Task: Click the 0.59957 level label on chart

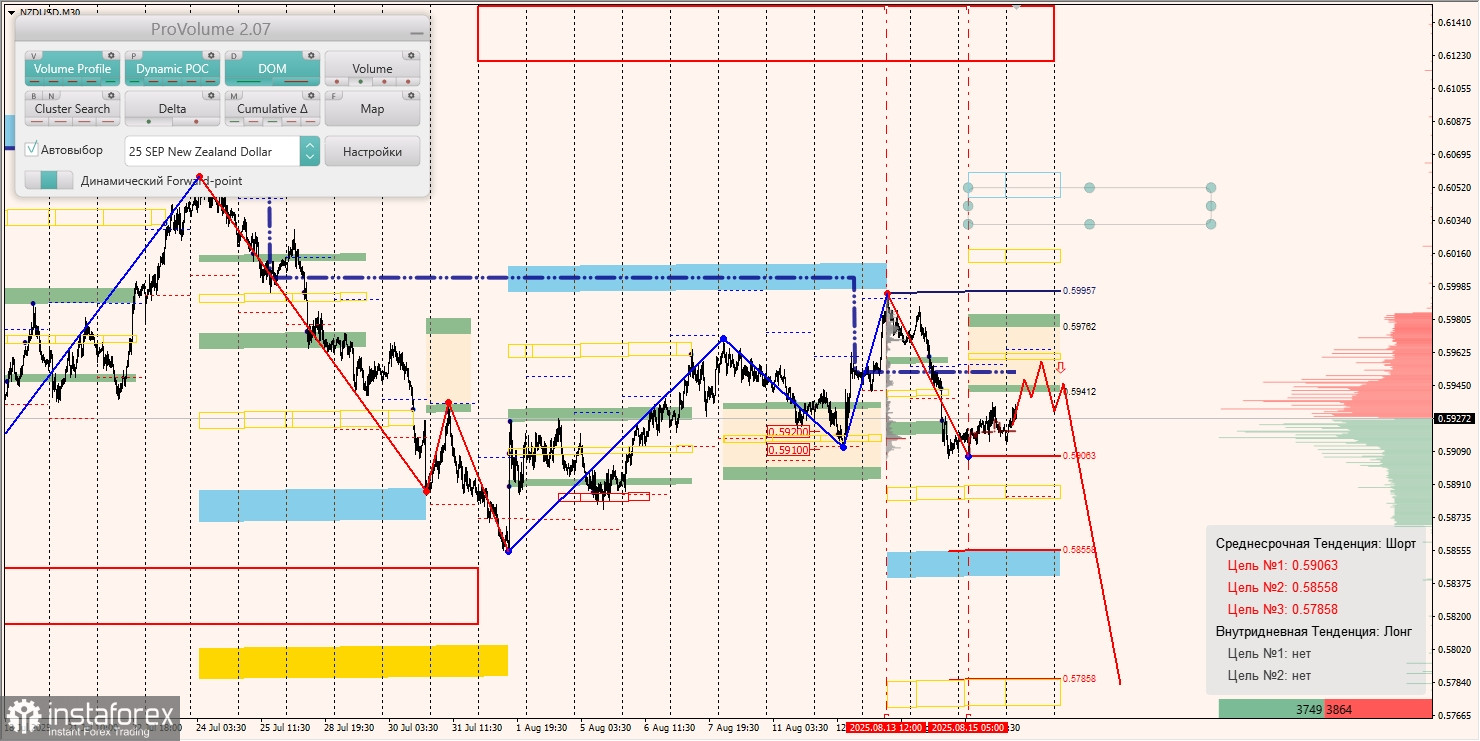Action: 1079,291
